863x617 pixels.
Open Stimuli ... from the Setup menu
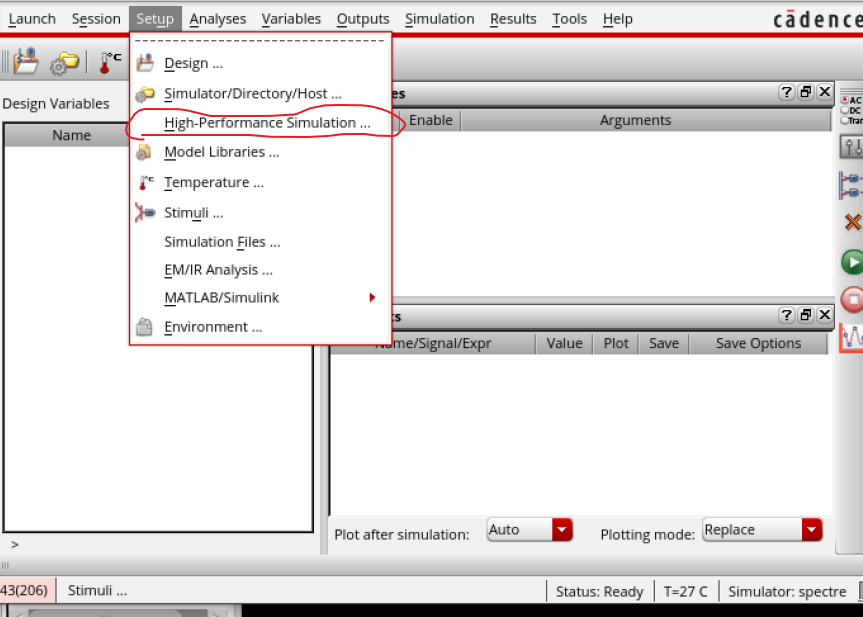260,212
